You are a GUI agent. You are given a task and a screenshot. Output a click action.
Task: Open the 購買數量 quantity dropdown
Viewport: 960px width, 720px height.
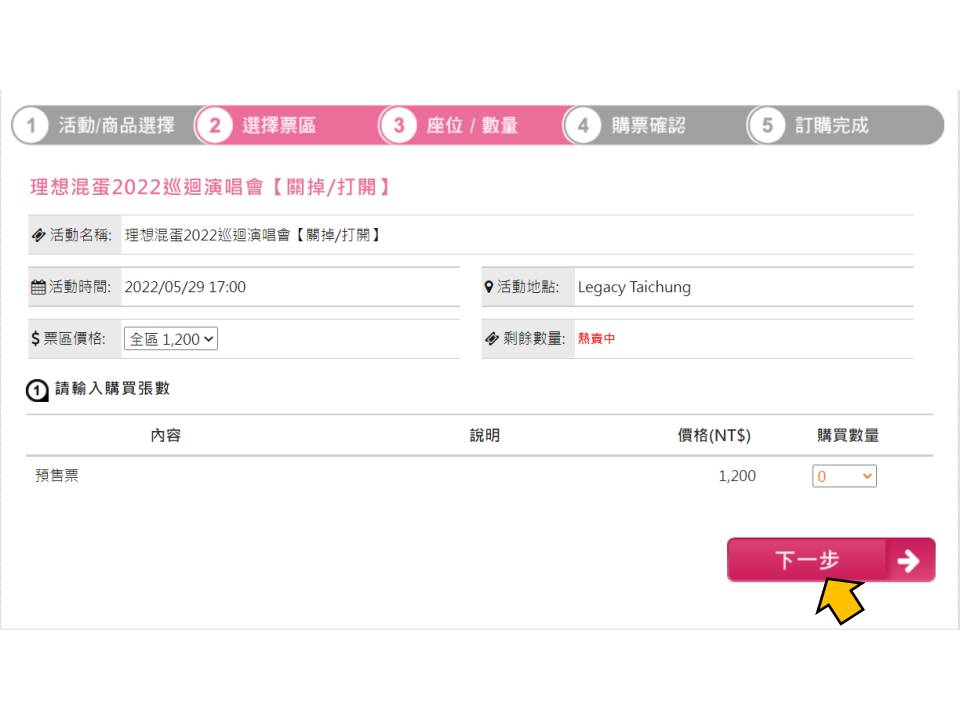(x=844, y=476)
